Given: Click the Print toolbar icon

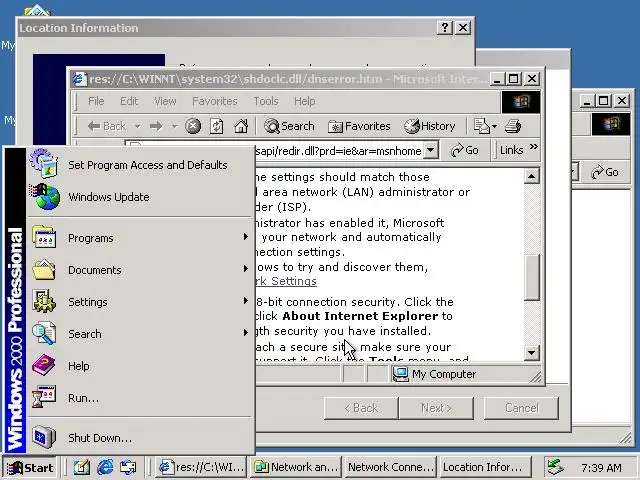Looking at the screenshot, I should [x=513, y=126].
